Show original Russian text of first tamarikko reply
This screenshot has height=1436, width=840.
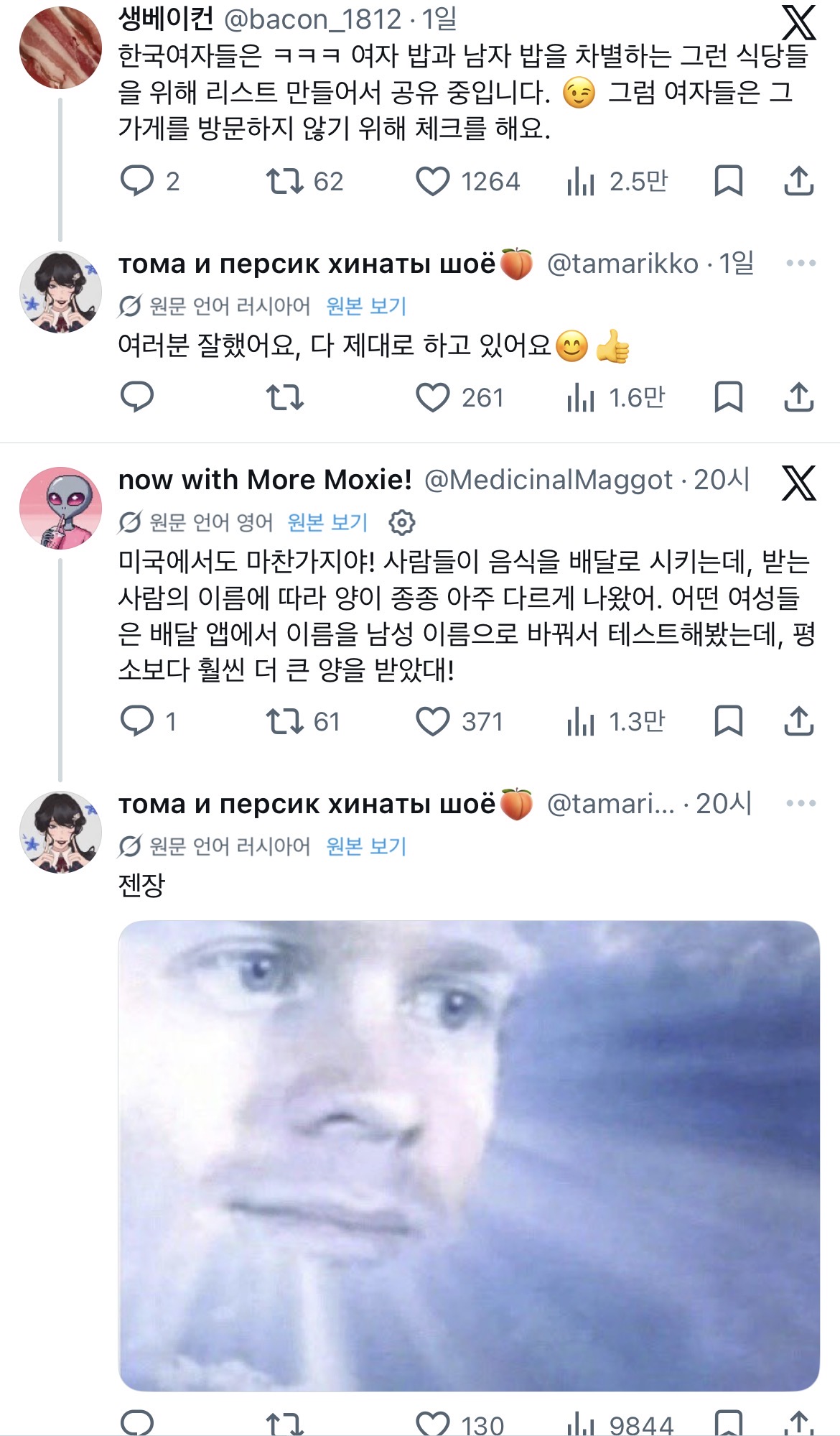click(x=366, y=307)
